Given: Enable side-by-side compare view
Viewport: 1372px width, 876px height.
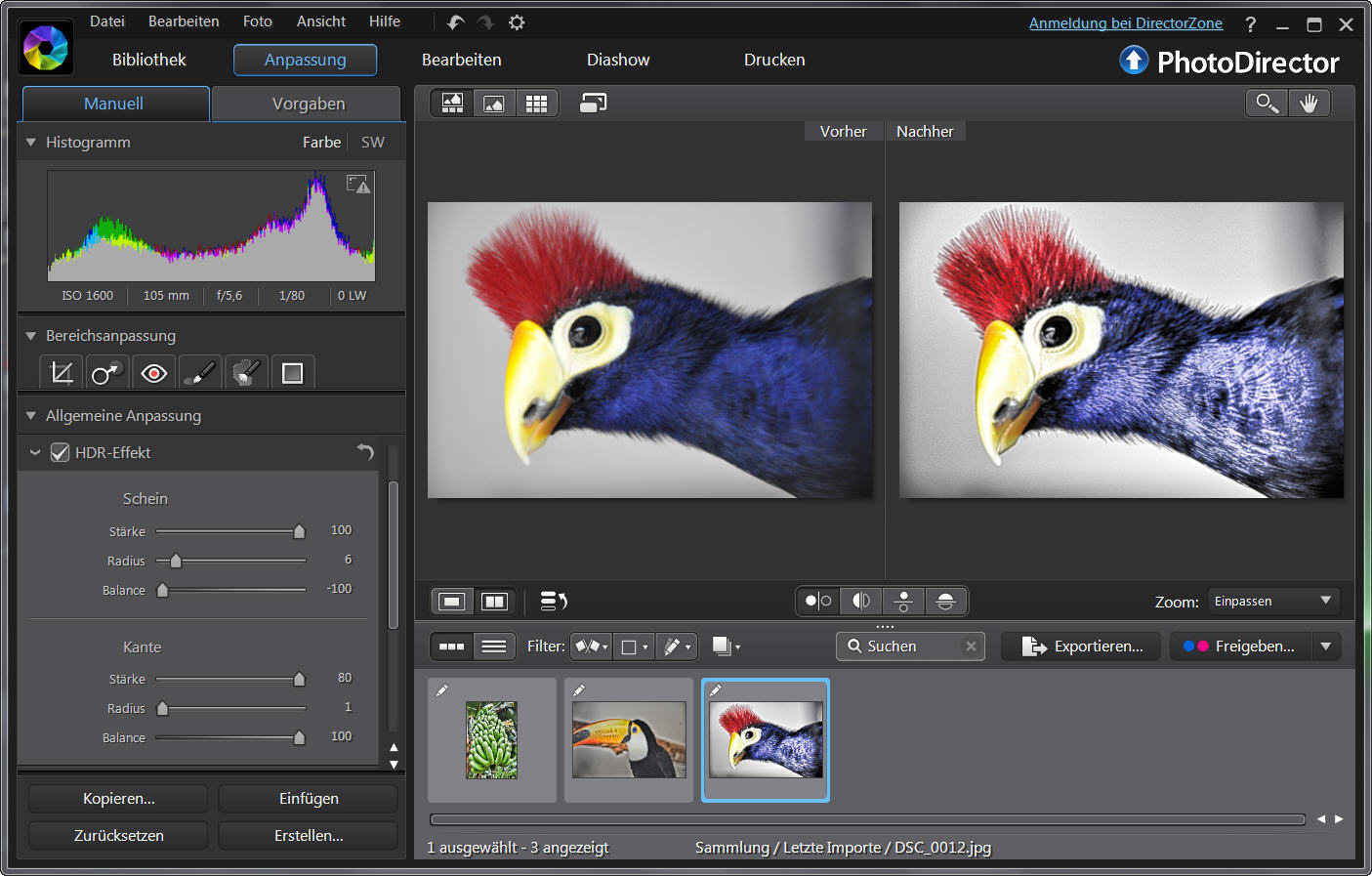Looking at the screenshot, I should point(495,602).
